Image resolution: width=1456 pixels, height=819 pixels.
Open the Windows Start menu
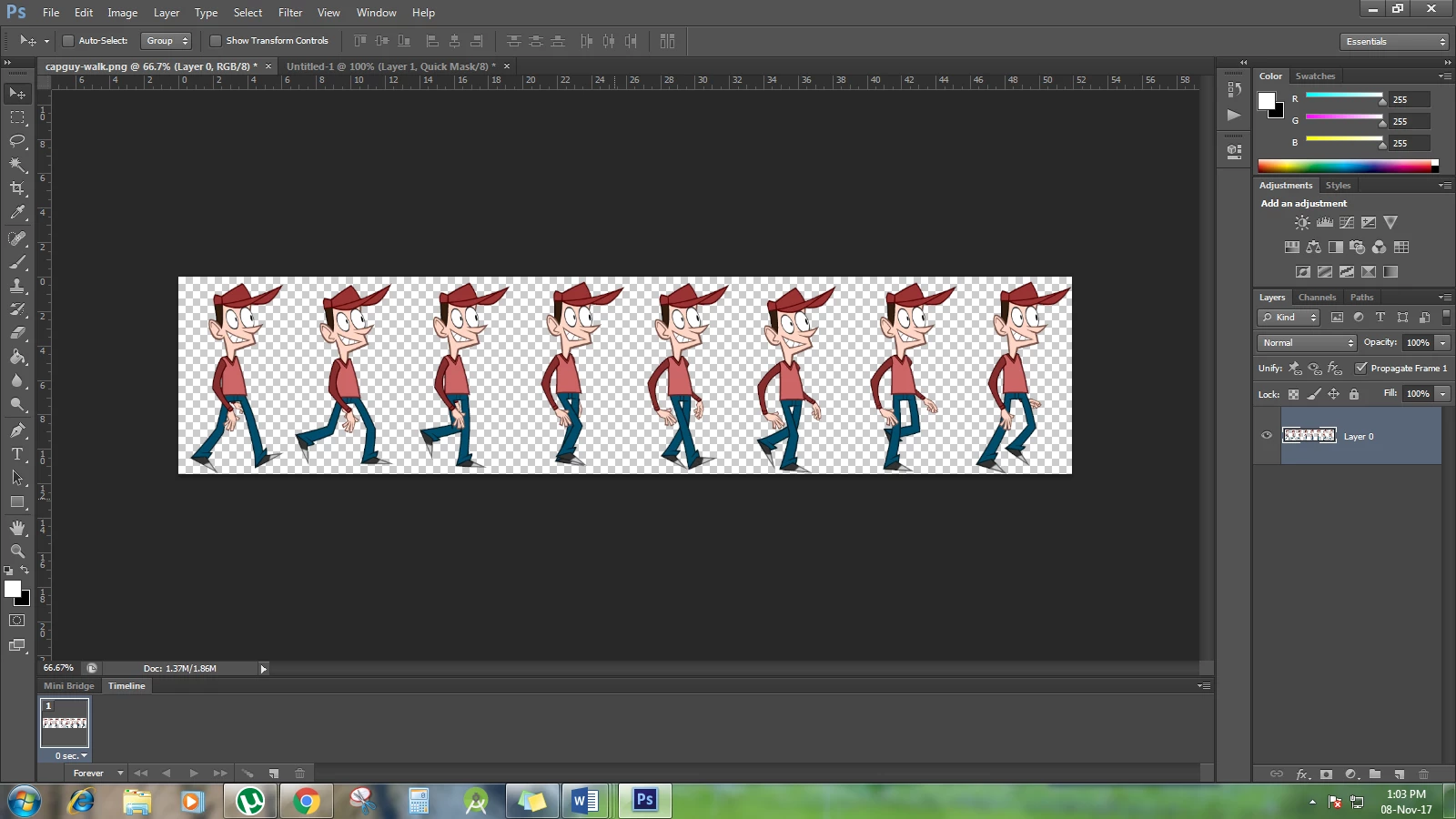pos(25,801)
